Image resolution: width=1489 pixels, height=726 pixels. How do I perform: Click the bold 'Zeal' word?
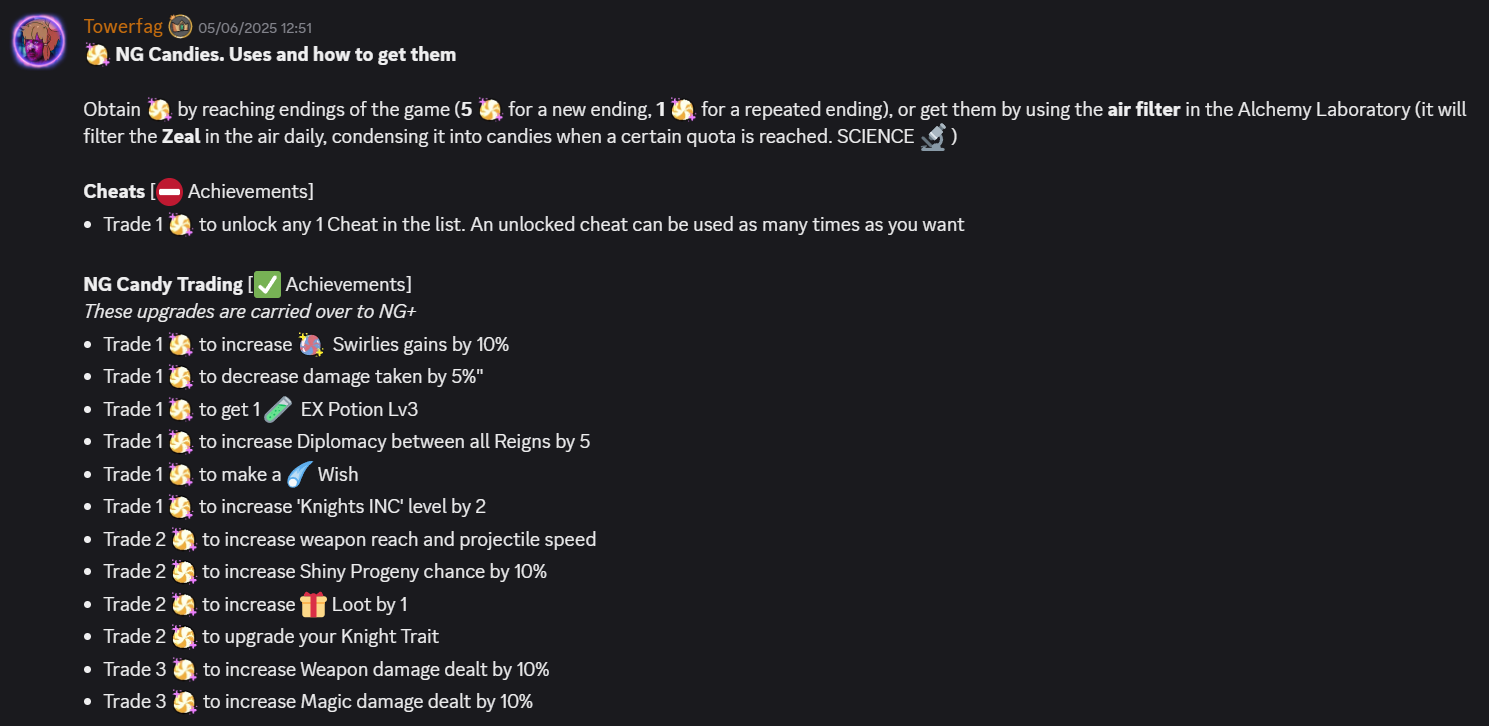pyautogui.click(x=181, y=137)
